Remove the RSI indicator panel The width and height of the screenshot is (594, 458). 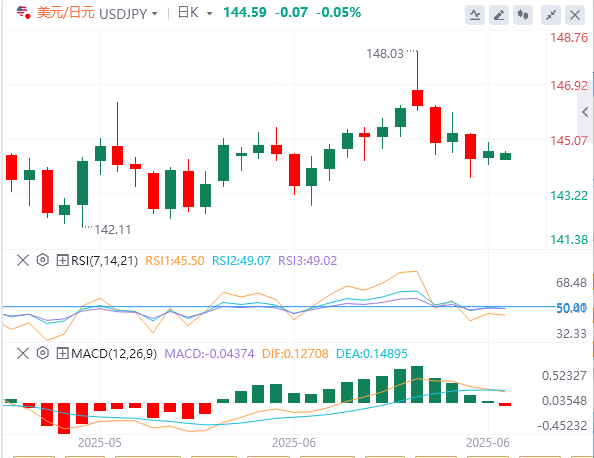pyautogui.click(x=23, y=260)
